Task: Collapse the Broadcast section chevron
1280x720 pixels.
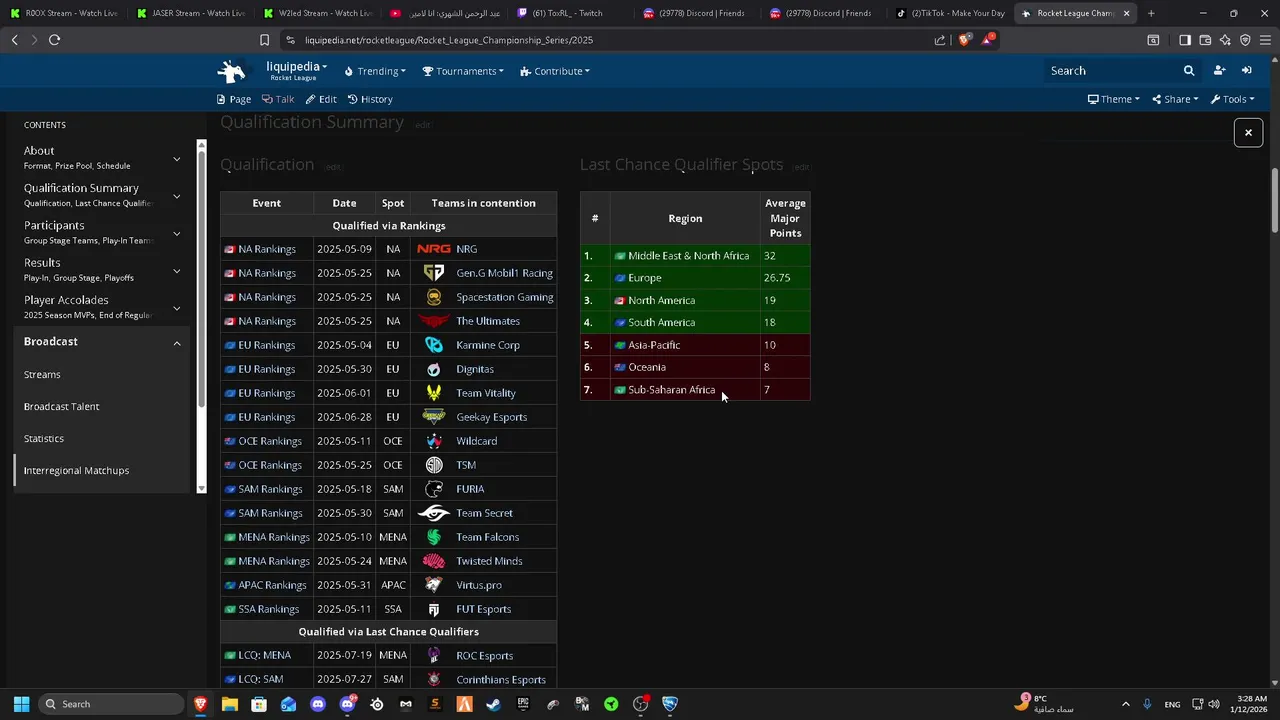Action: pyautogui.click(x=177, y=343)
